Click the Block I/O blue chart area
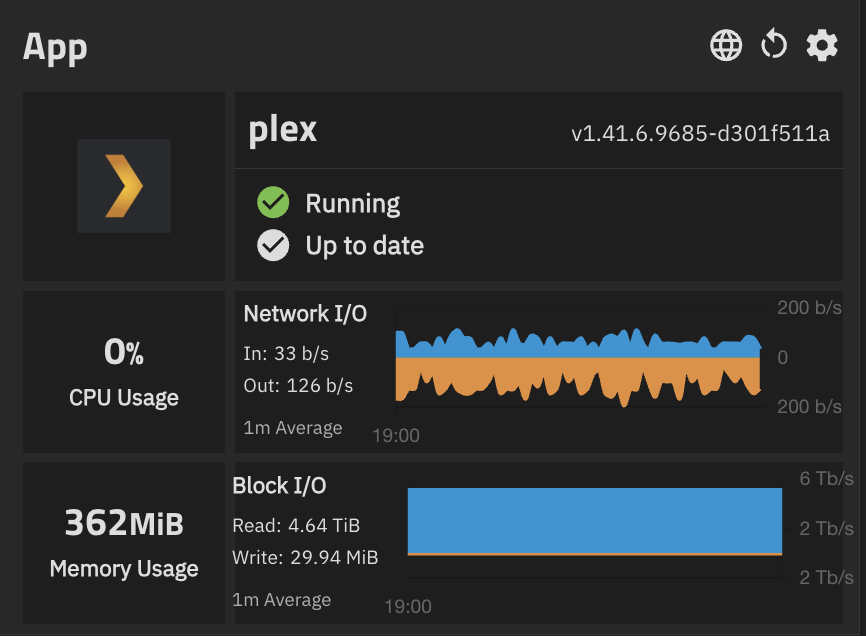This screenshot has height=636, width=866. [595, 520]
